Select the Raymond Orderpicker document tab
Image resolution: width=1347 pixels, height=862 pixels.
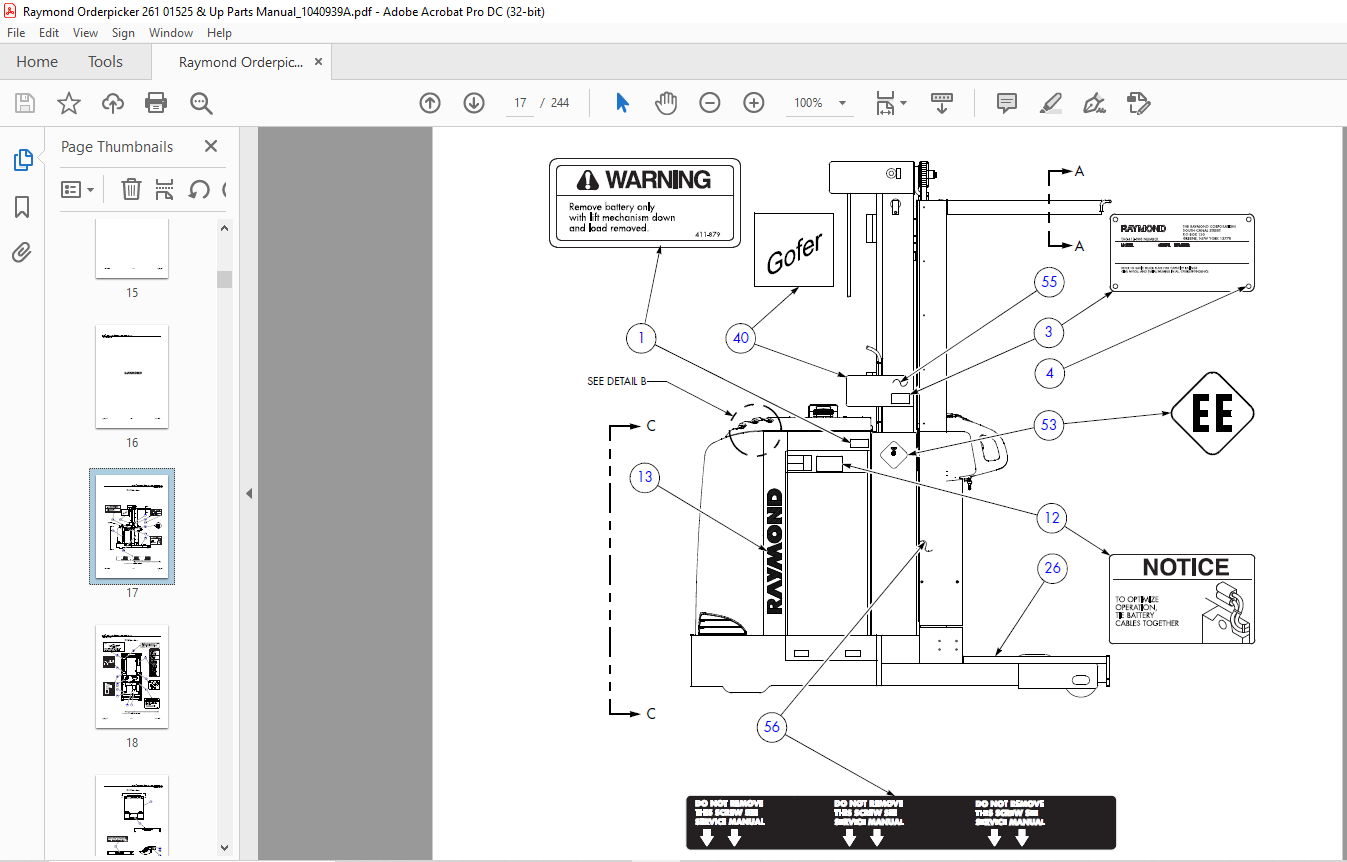240,62
